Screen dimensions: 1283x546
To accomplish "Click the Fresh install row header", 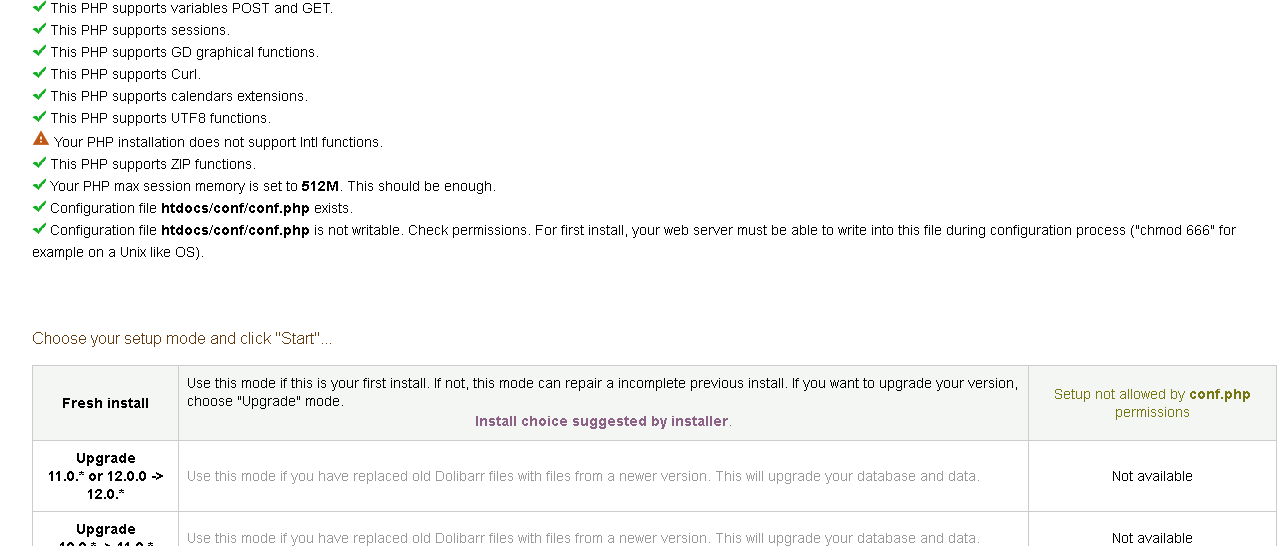I will [105, 403].
